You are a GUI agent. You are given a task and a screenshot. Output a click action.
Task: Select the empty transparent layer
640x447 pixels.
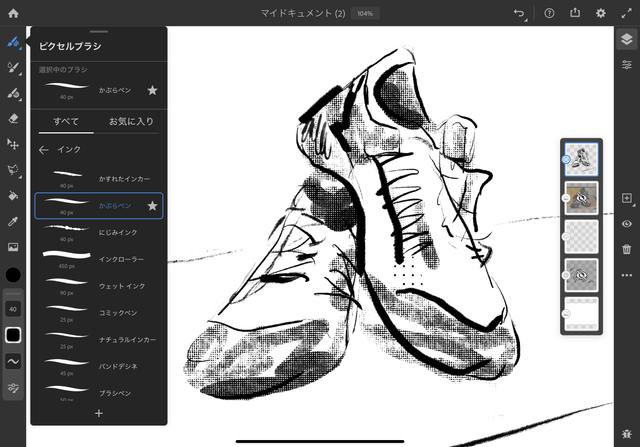tap(581, 237)
